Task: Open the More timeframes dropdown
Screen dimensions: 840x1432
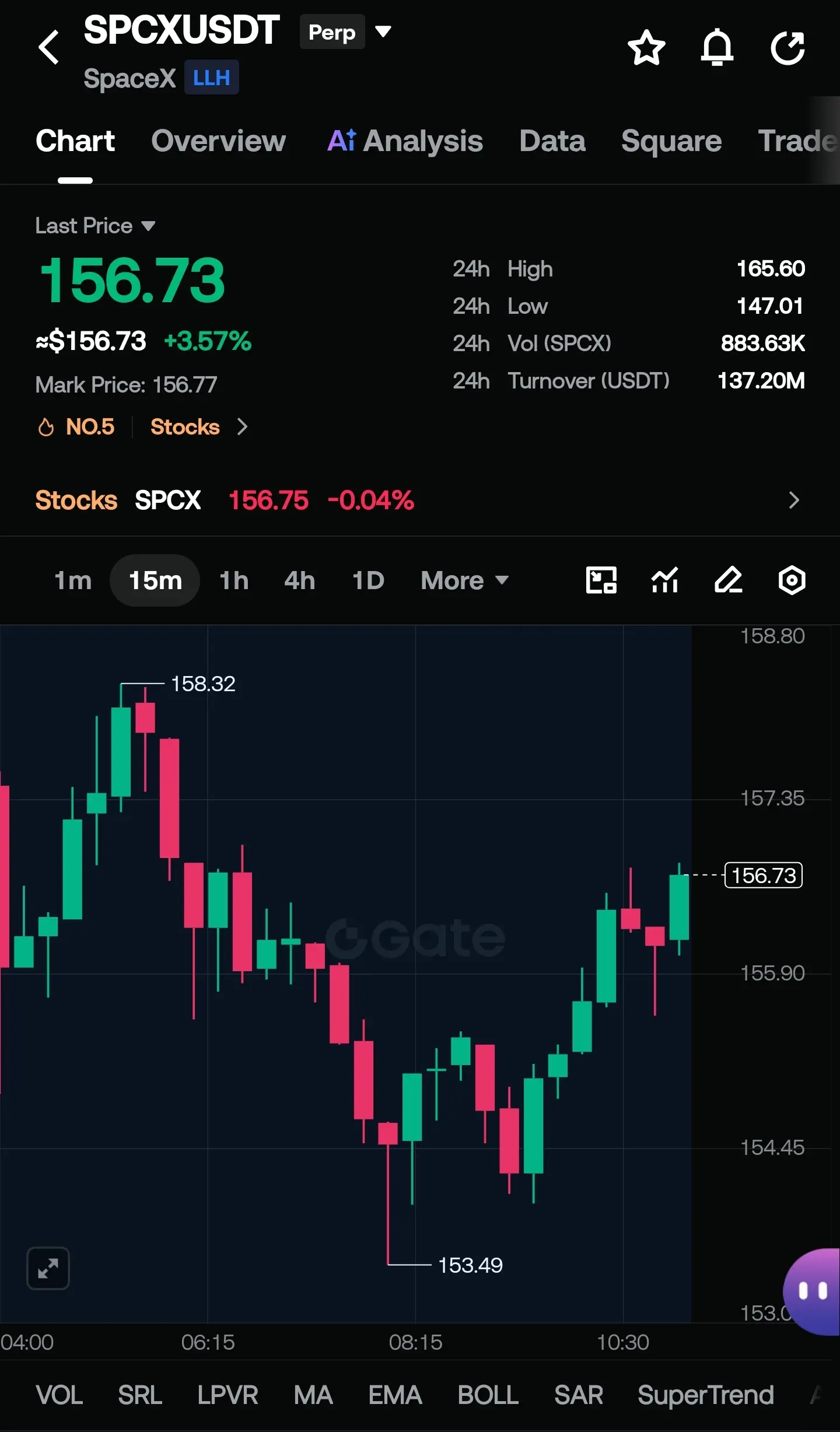Action: tap(464, 580)
